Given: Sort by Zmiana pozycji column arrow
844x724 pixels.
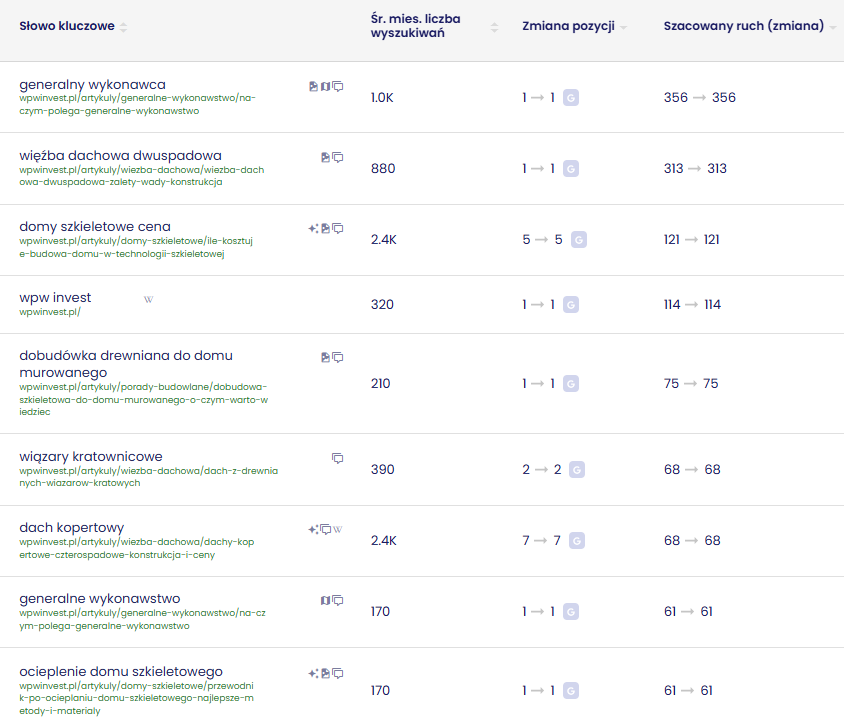Looking at the screenshot, I should (x=623, y=27).
